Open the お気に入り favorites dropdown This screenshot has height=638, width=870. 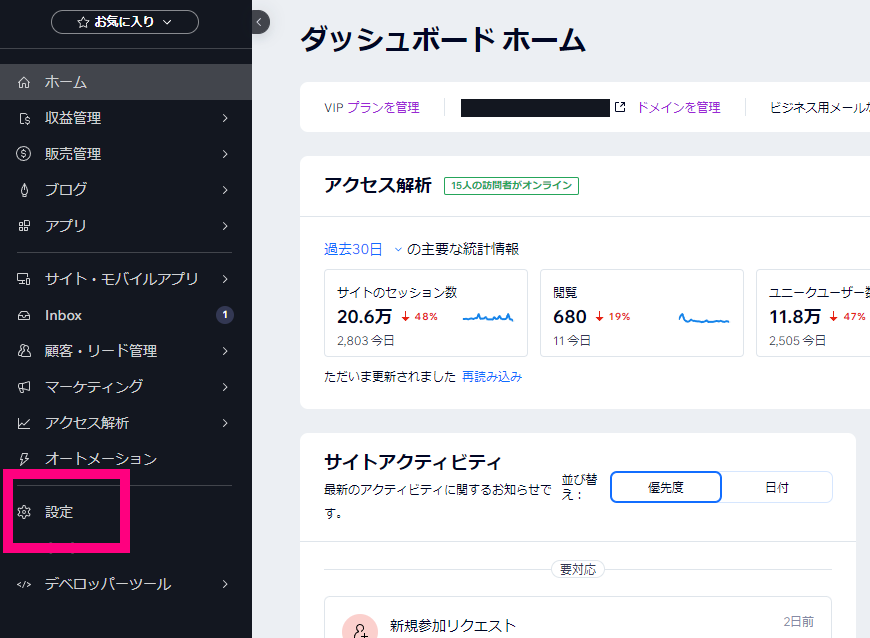tap(125, 22)
